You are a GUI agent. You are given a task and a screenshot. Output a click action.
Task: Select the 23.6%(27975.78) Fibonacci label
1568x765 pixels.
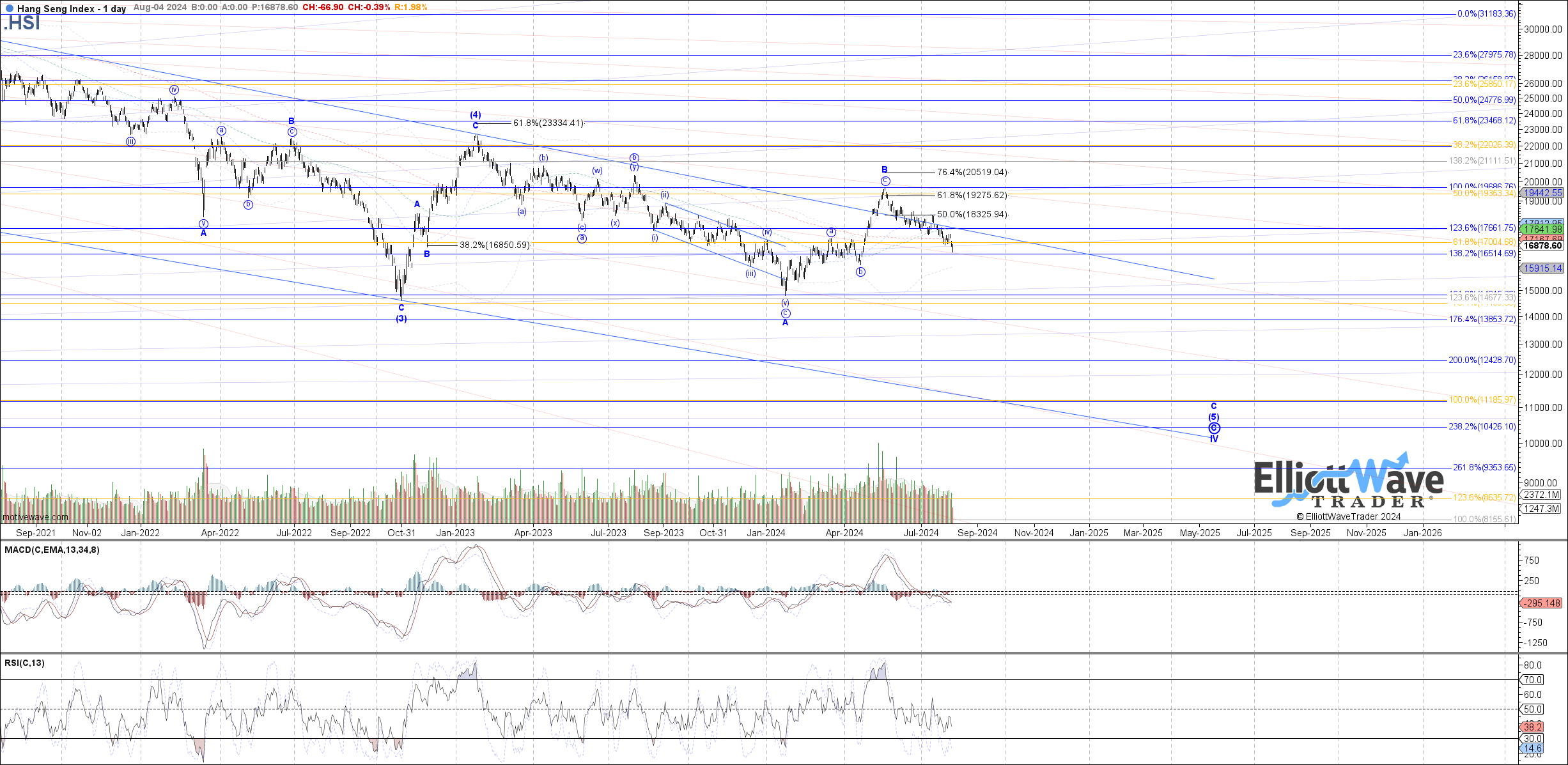[x=1484, y=55]
